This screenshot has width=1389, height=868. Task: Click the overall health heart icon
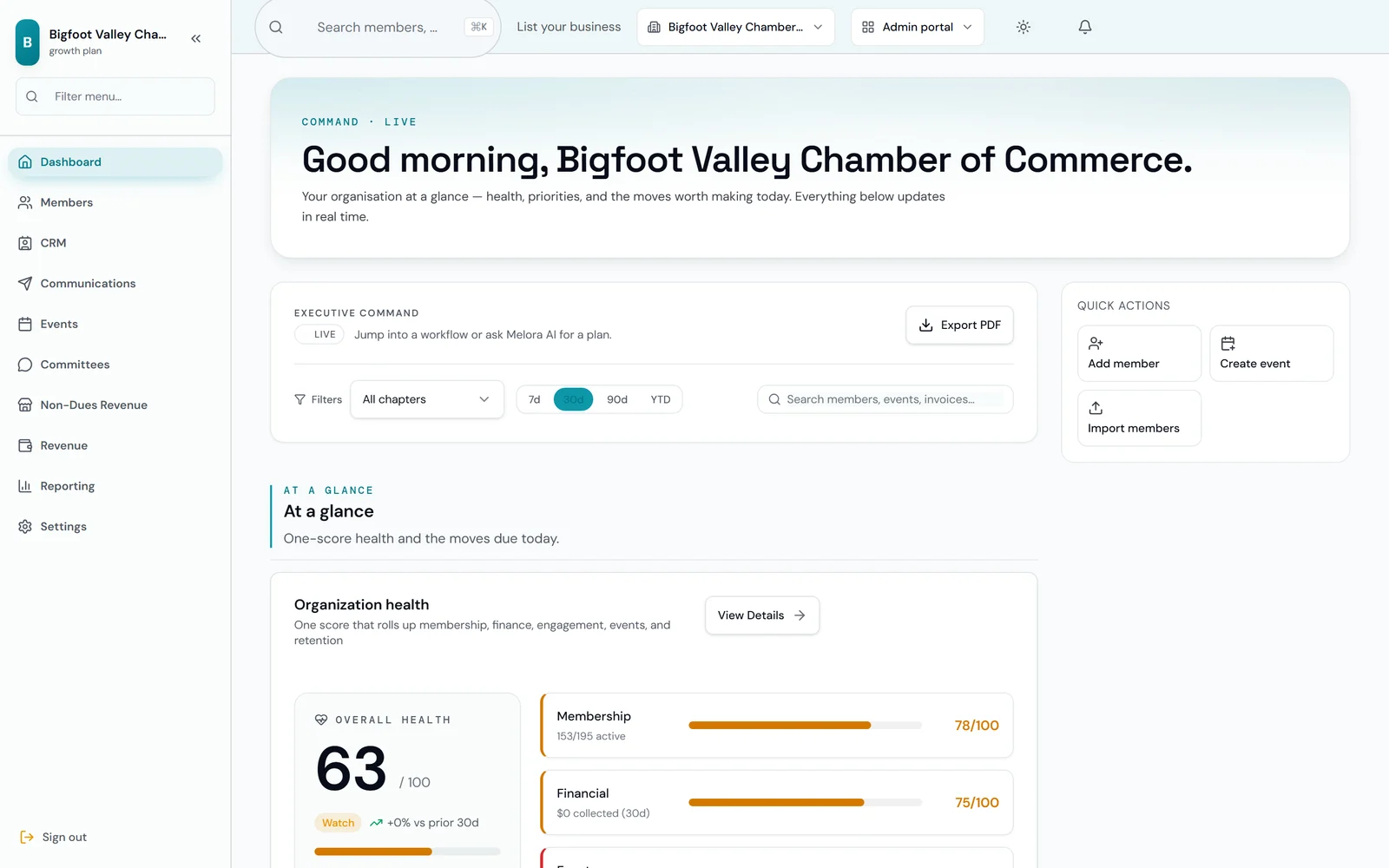pos(321,720)
